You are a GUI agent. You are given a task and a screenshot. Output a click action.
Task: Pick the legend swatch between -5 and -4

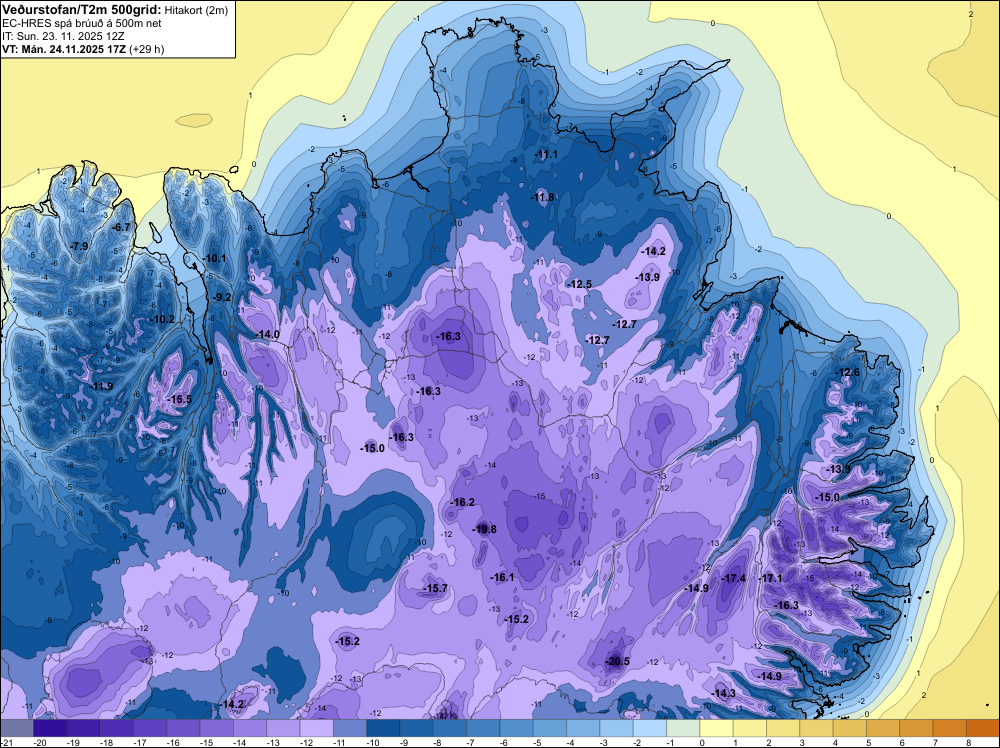550,728
